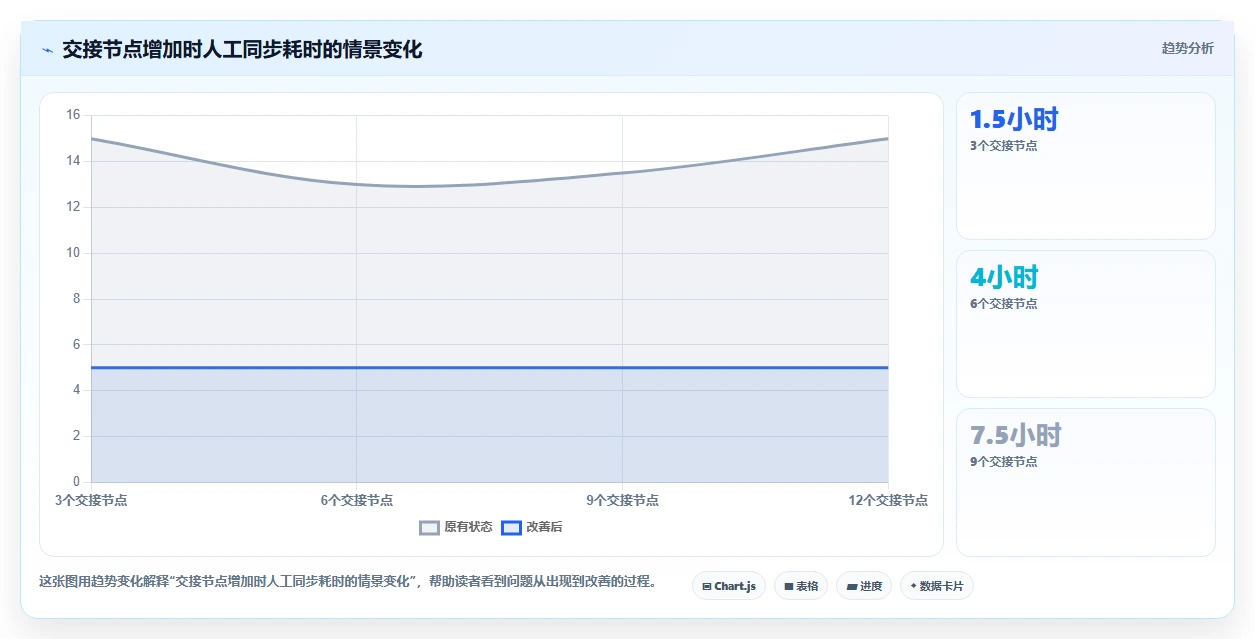Screen dimensions: 1255x639
Task: Open the 1.5小时 data card
Action: (x=1086, y=166)
